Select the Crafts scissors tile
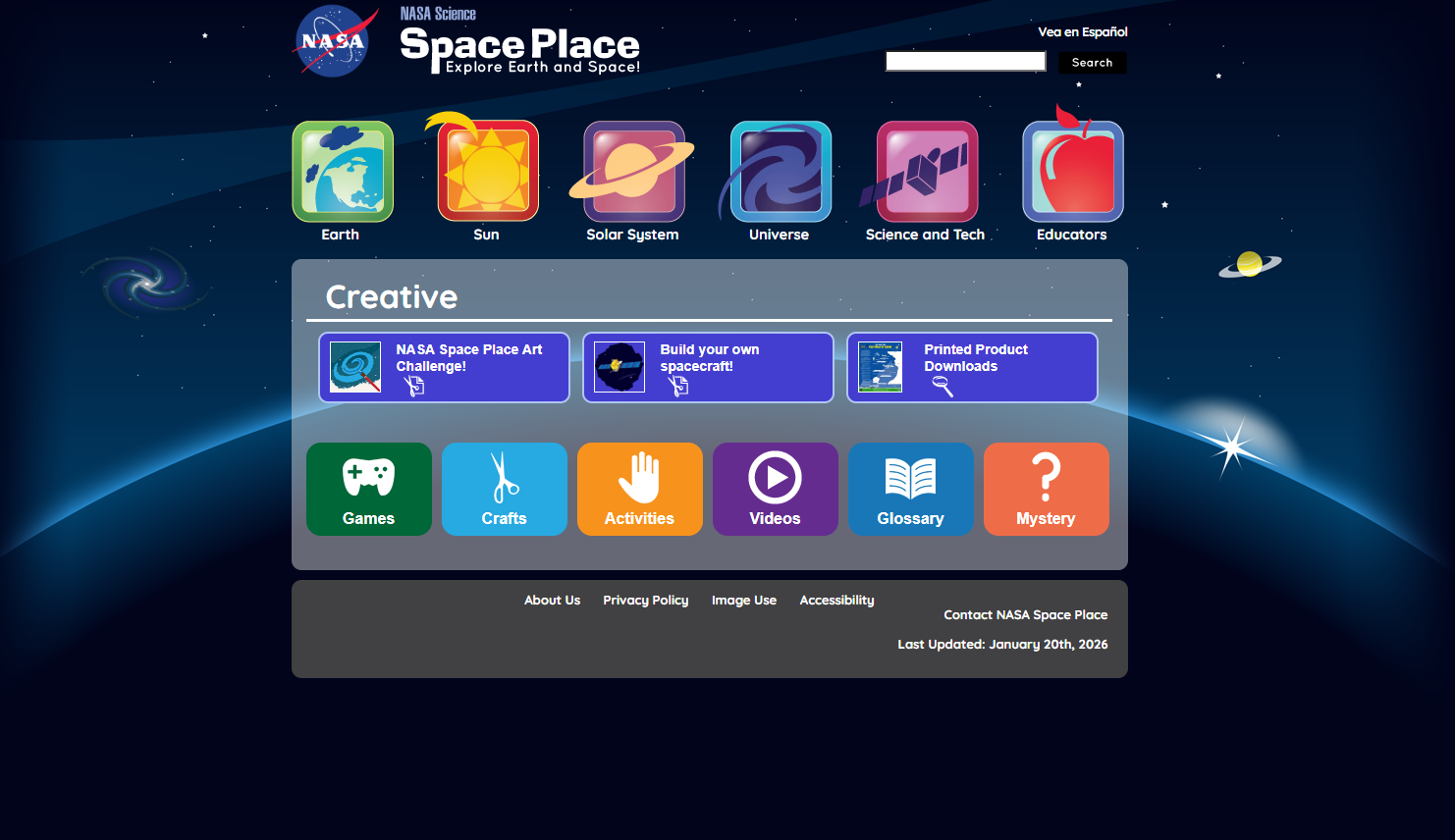This screenshot has width=1455, height=840. coord(504,489)
